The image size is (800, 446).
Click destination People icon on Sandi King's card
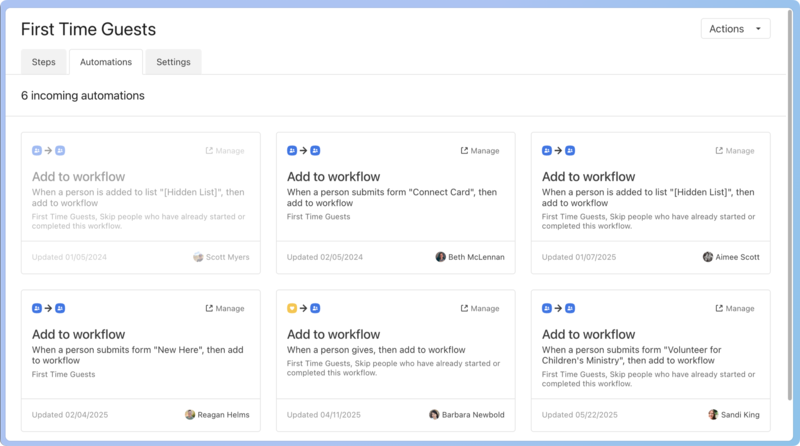click(570, 308)
